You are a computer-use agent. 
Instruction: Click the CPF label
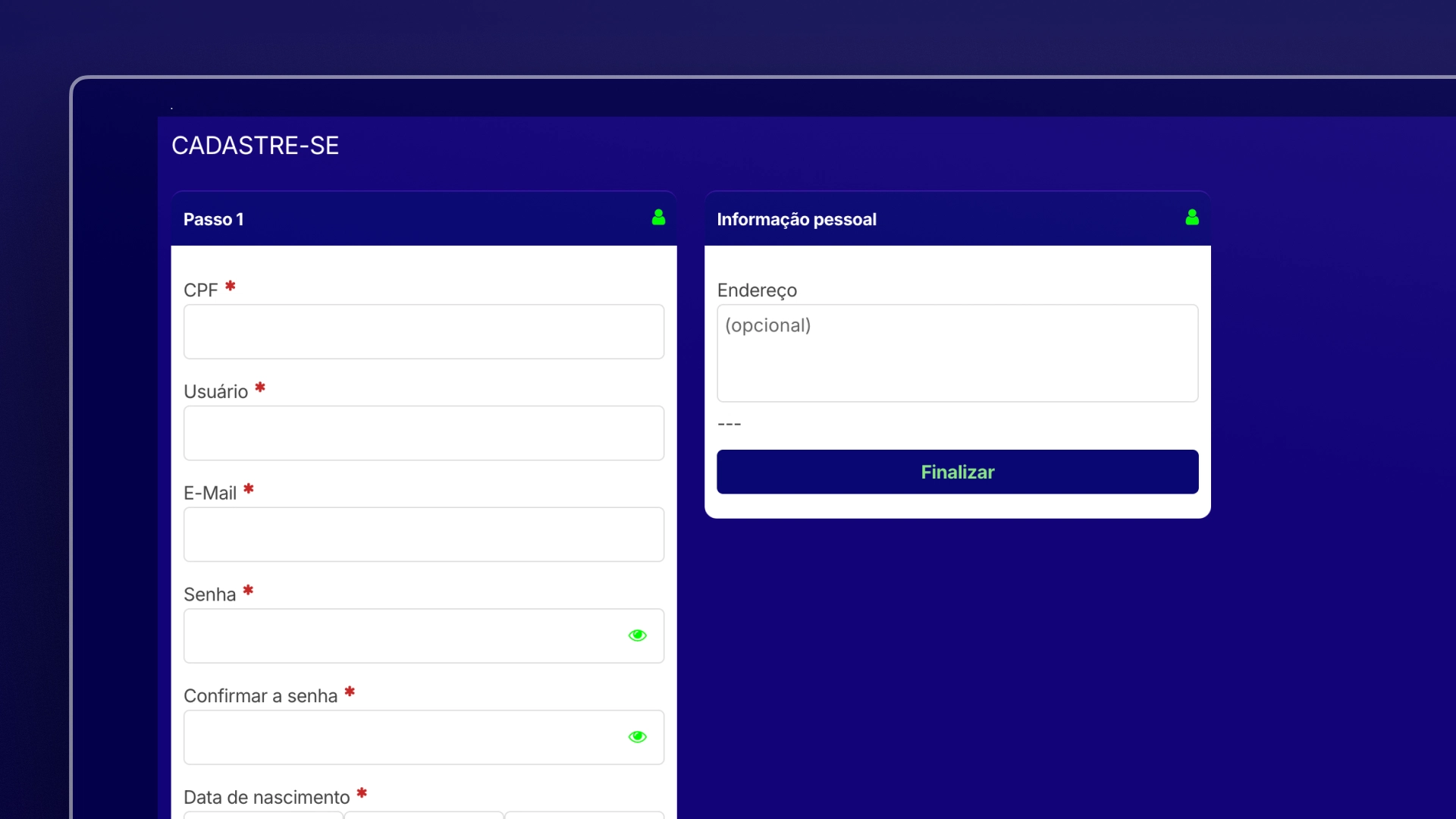click(x=201, y=290)
